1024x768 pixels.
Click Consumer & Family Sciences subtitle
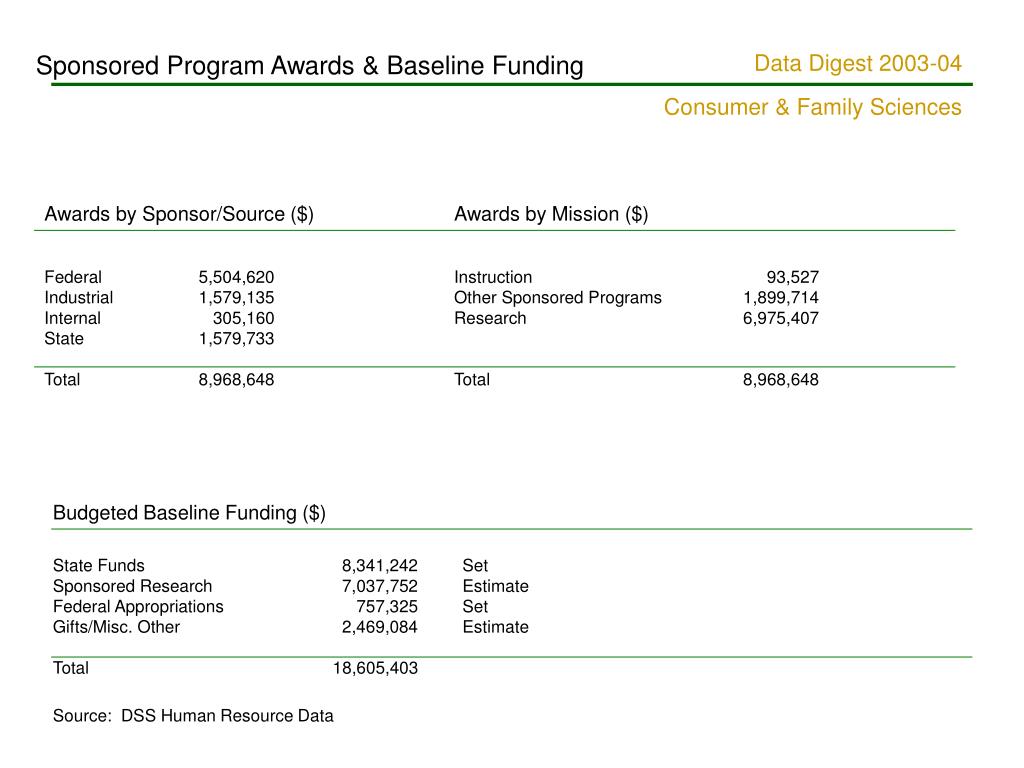(x=812, y=107)
